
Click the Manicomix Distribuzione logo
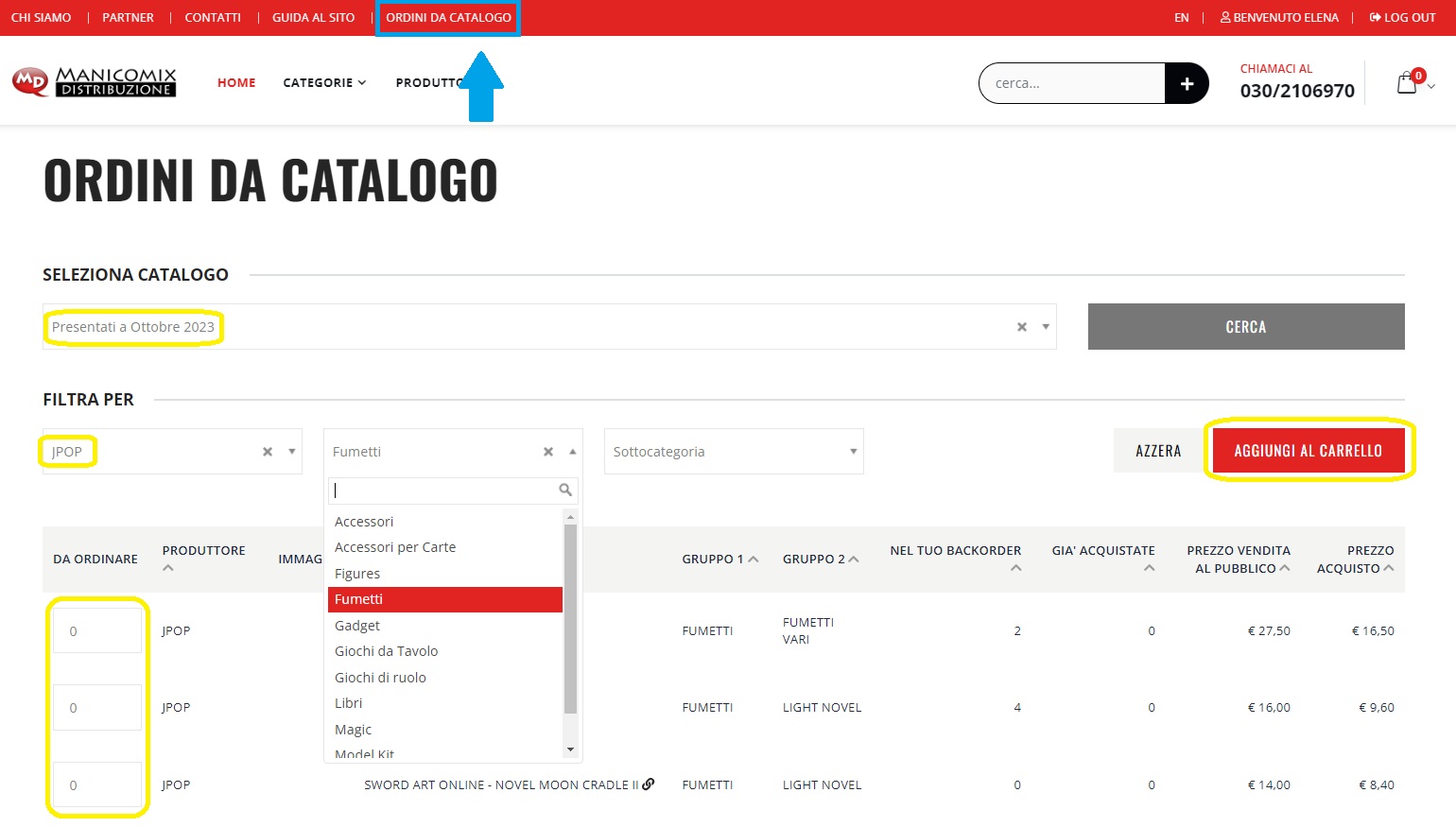tap(95, 82)
